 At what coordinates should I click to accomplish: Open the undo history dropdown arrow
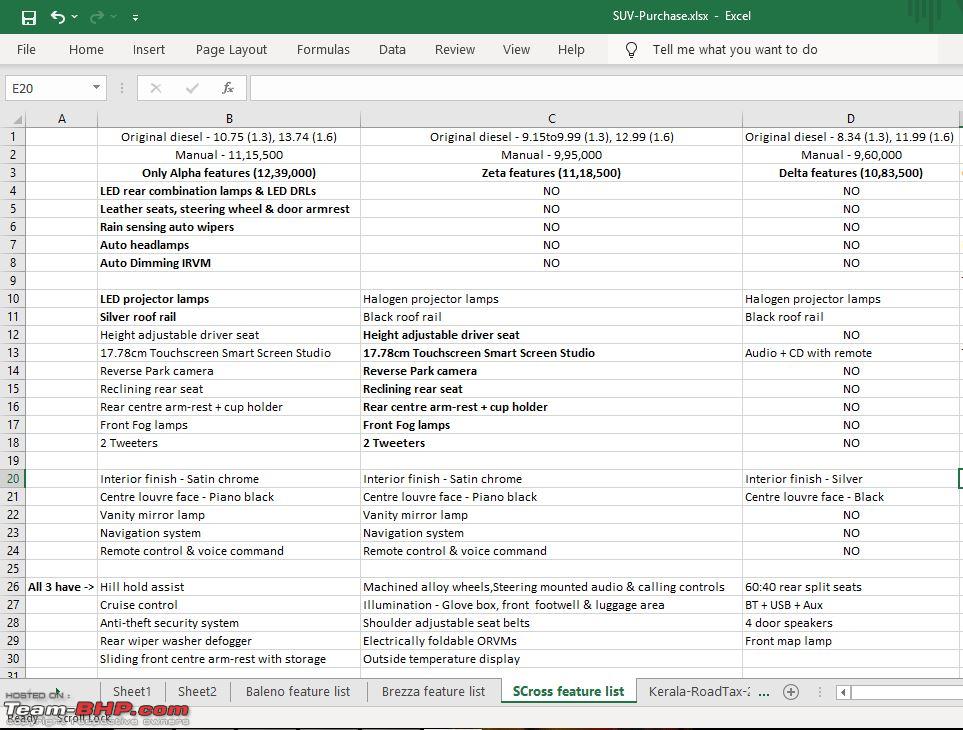pos(74,17)
